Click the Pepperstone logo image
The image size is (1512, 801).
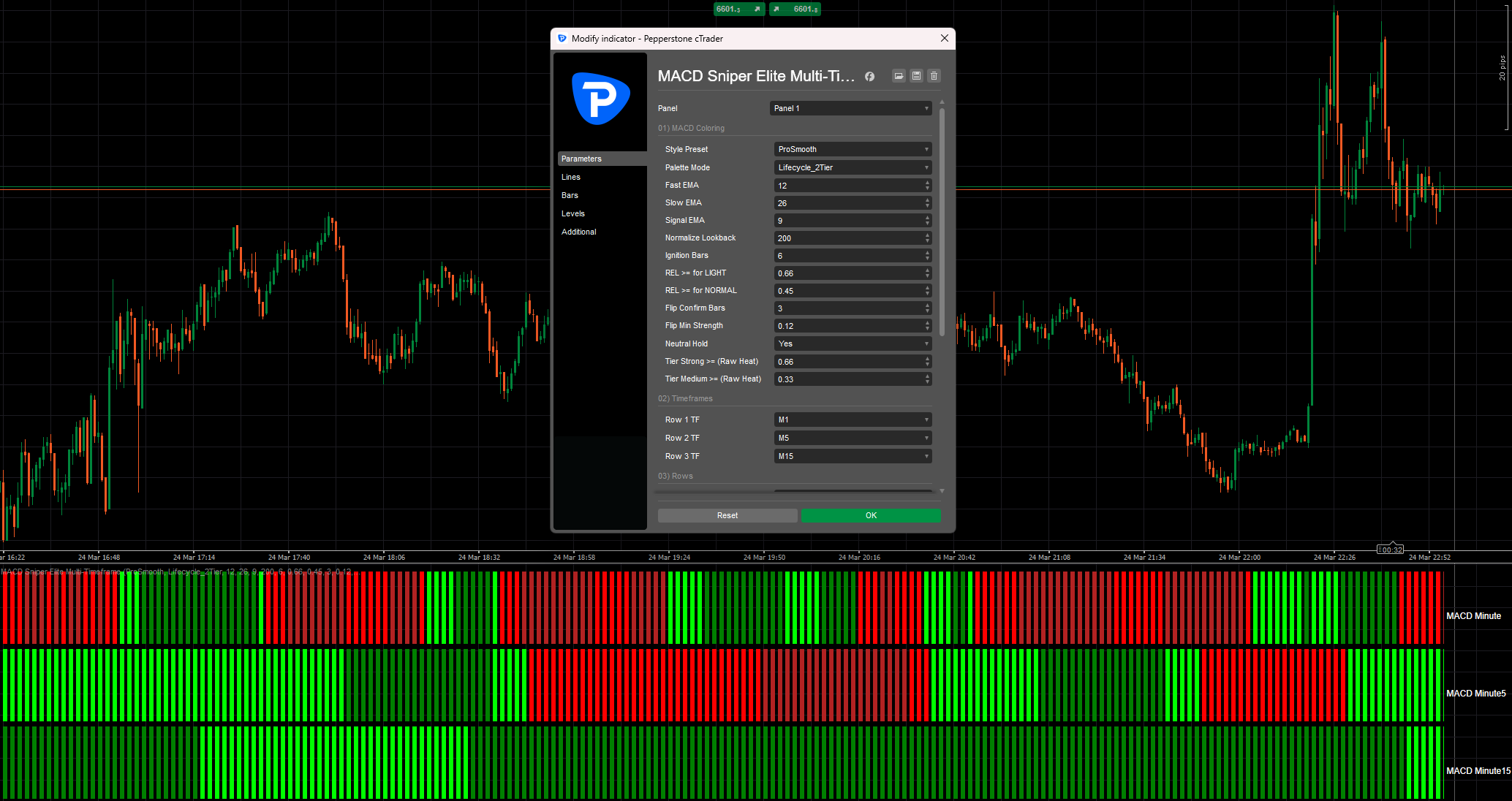pos(600,99)
